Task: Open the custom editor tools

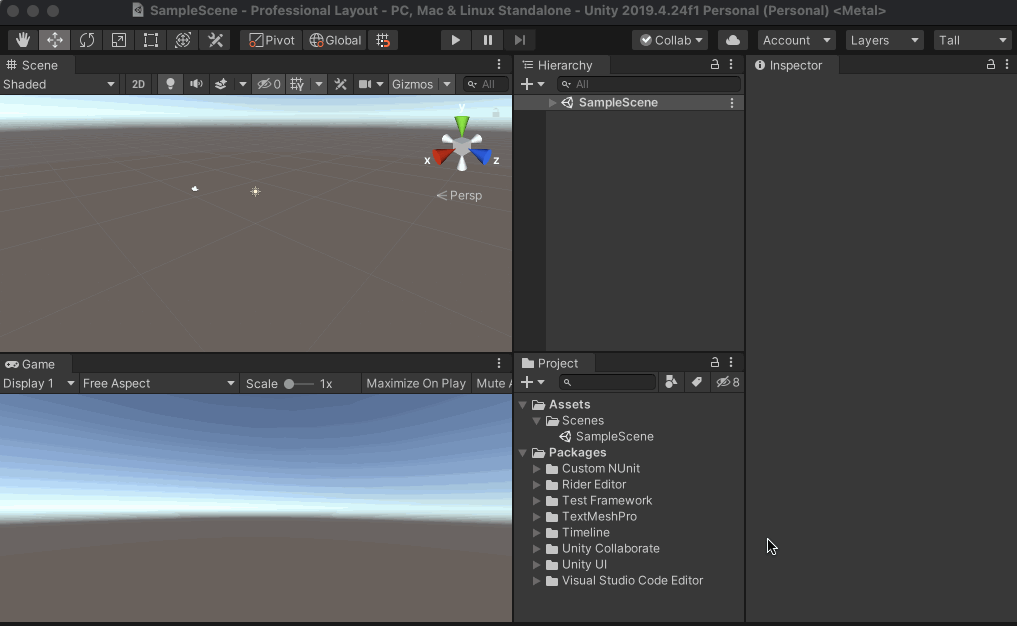Action: pyautogui.click(x=215, y=40)
